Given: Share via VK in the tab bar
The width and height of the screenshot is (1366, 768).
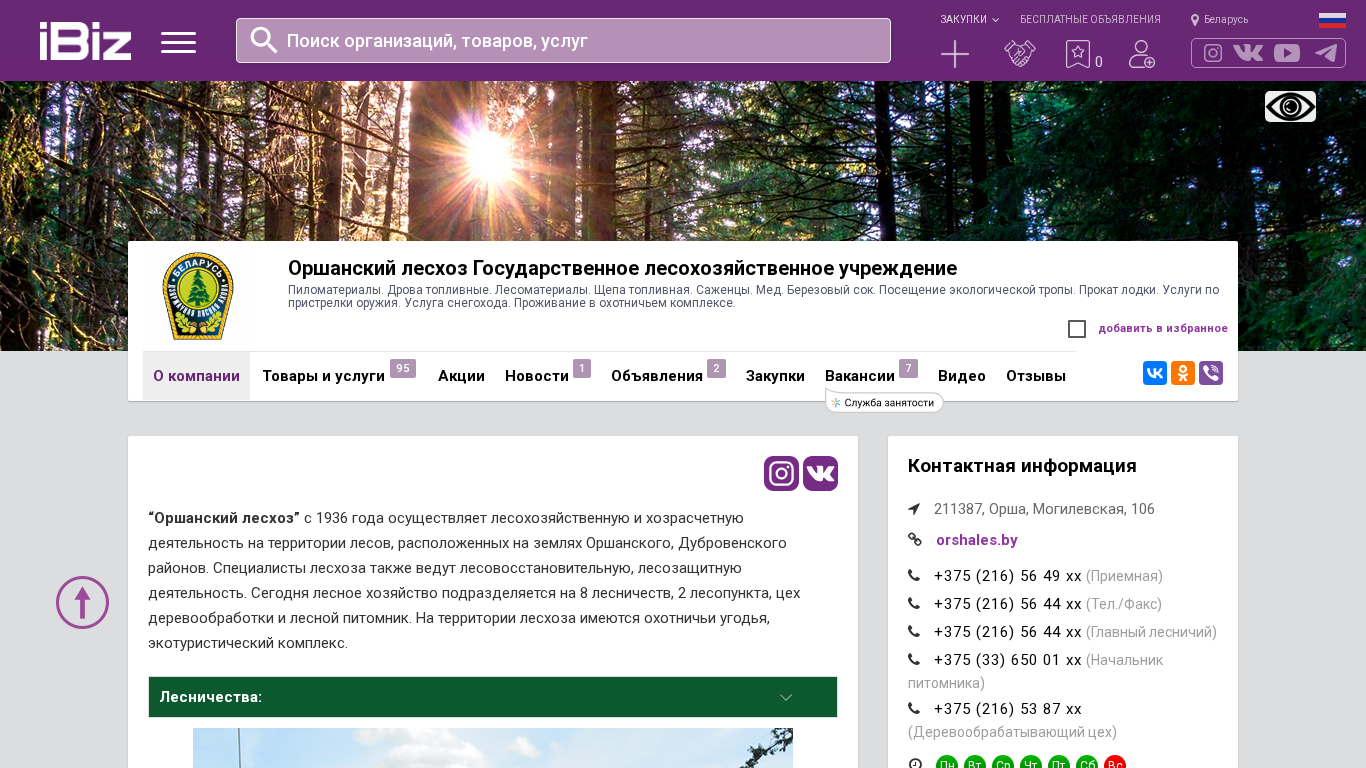Looking at the screenshot, I should tap(1155, 373).
